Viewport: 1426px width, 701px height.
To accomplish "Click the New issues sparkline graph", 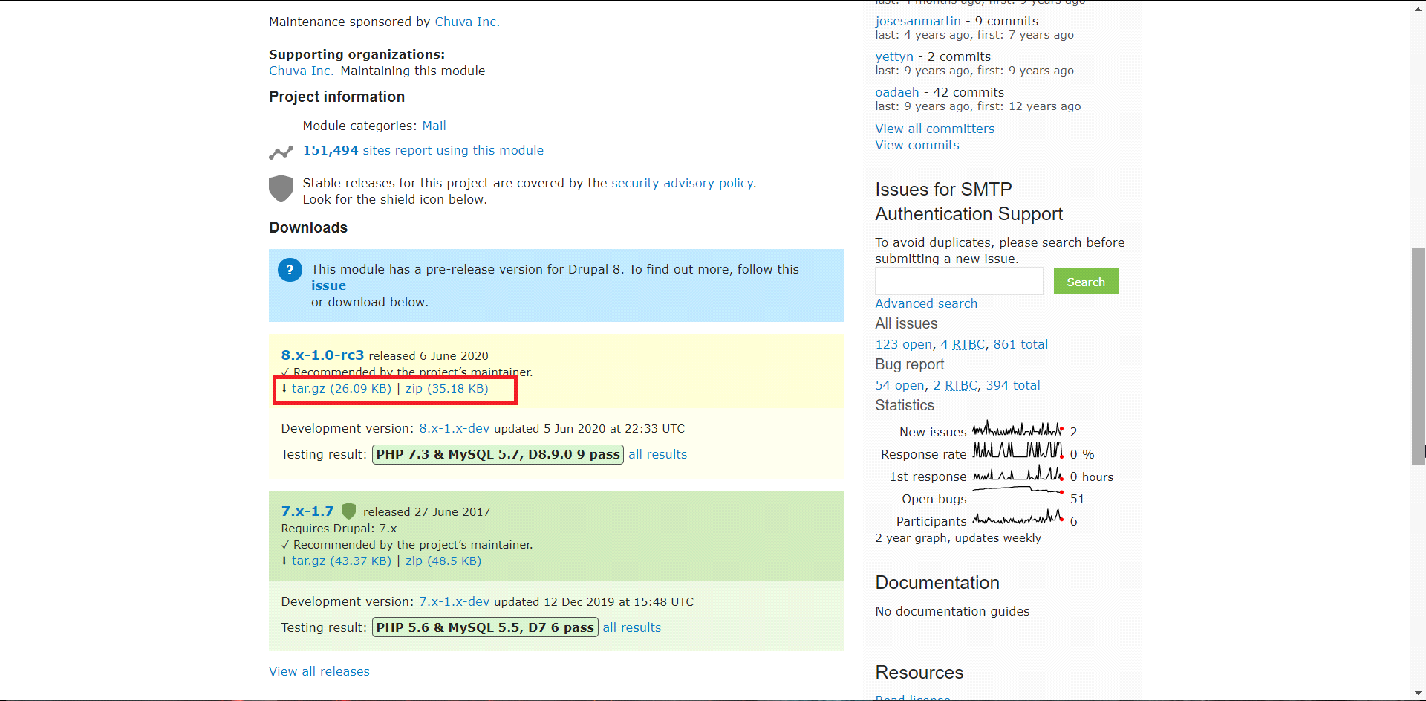I will pyautogui.click(x=1018, y=430).
